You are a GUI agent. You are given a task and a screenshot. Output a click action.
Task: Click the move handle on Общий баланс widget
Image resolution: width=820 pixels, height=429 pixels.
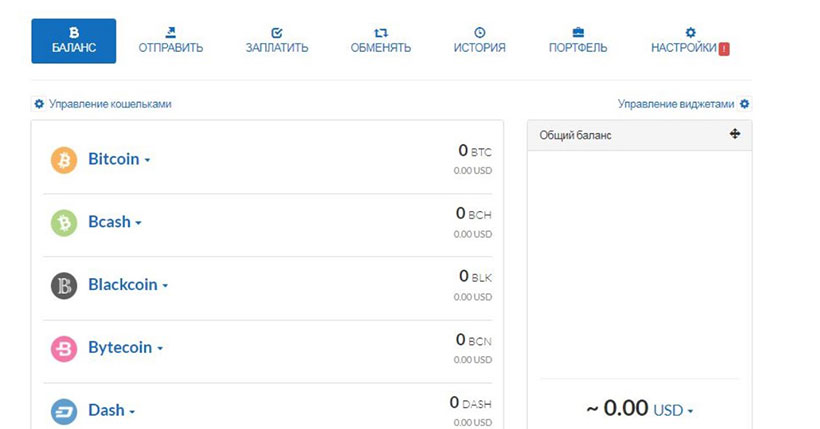tap(735, 134)
